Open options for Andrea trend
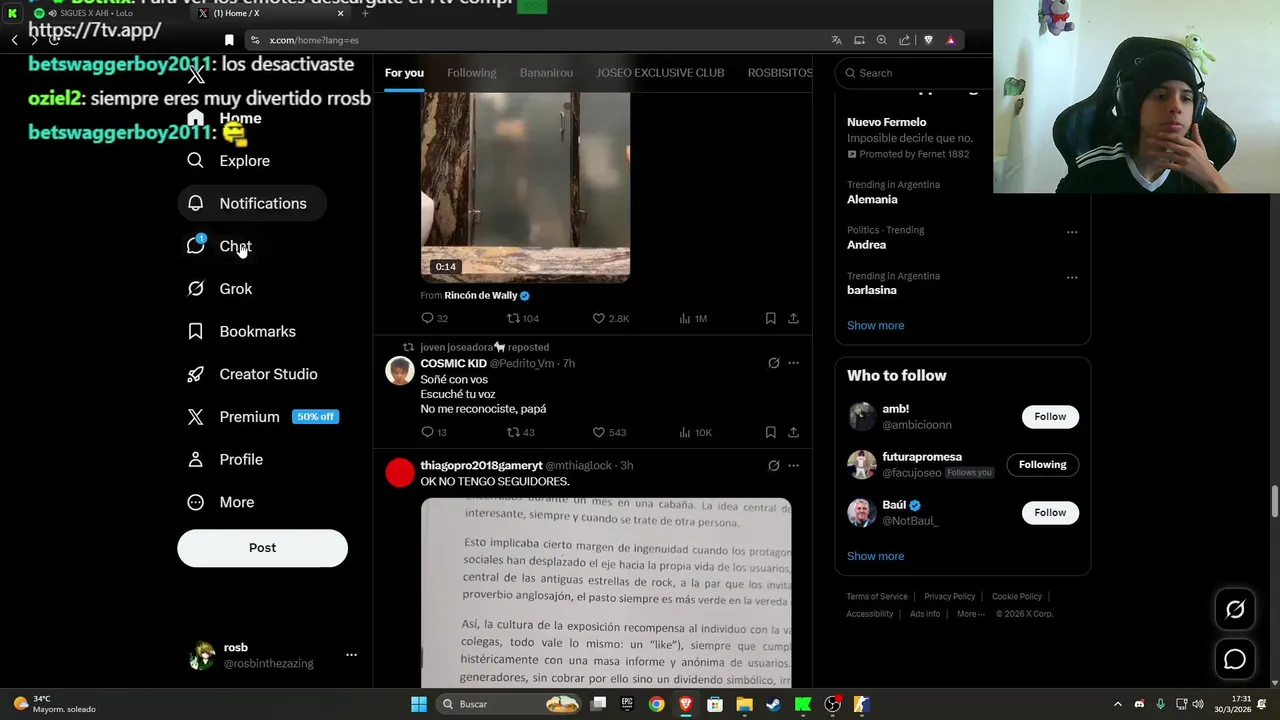 coord(1072,232)
